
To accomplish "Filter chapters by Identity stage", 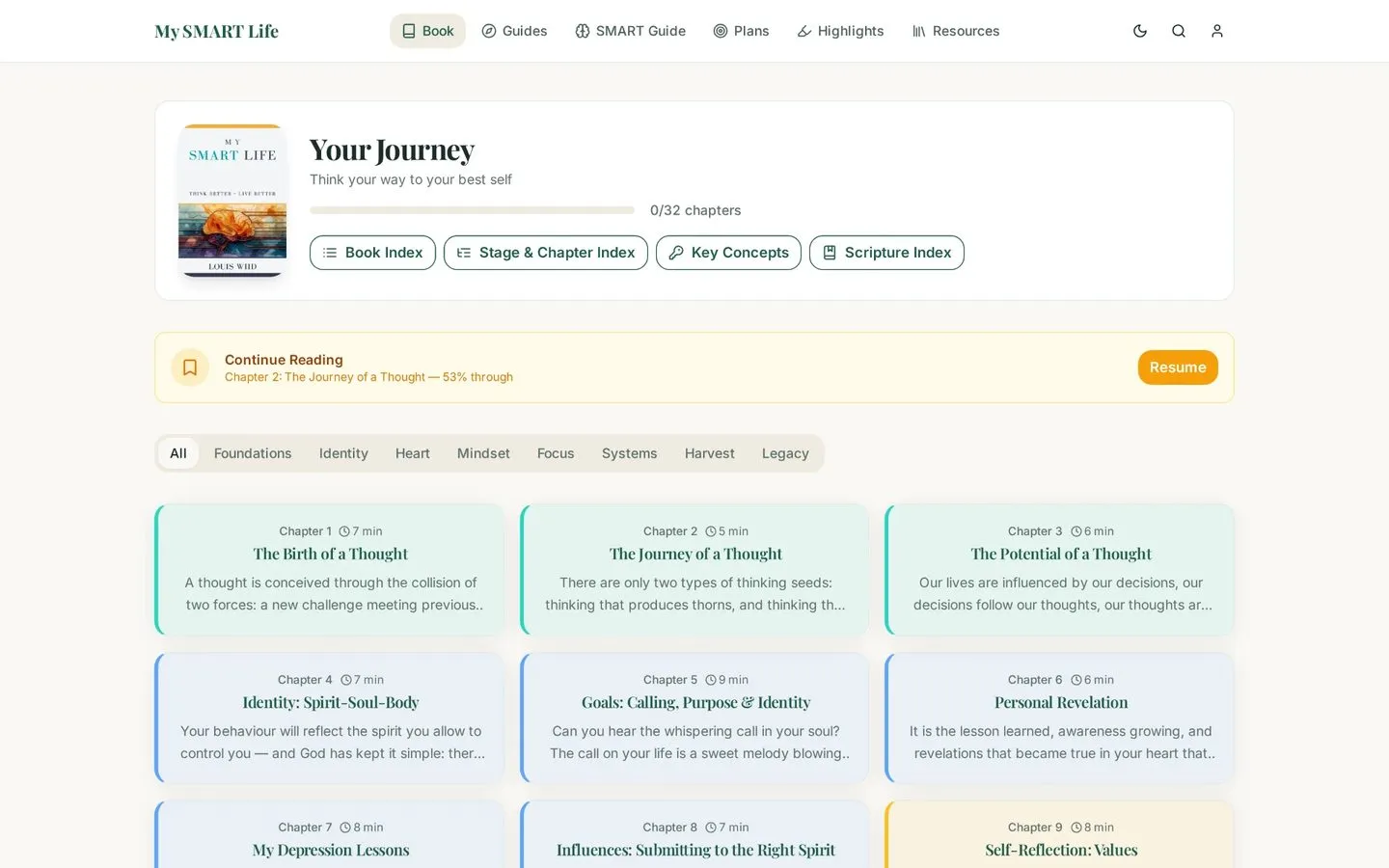I will tap(343, 453).
